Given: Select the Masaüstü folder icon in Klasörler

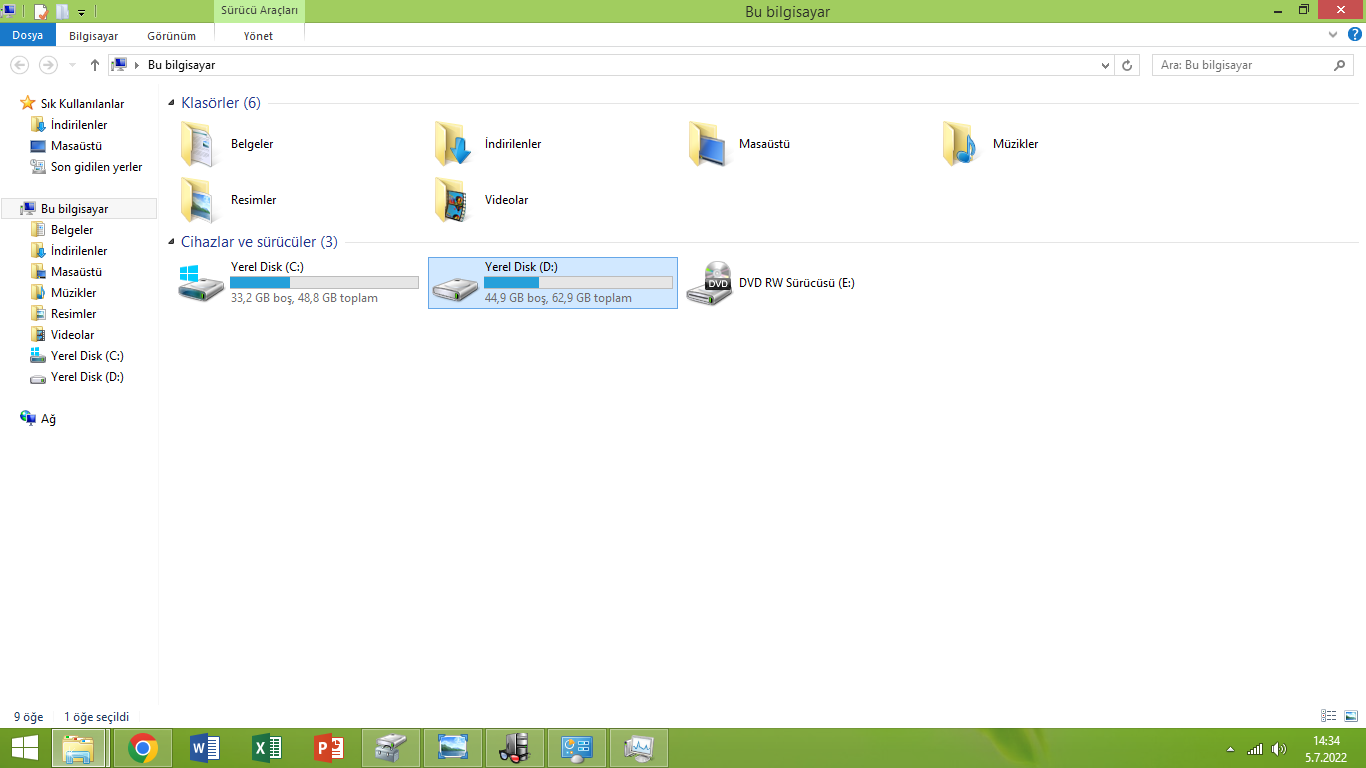Looking at the screenshot, I should click(708, 144).
